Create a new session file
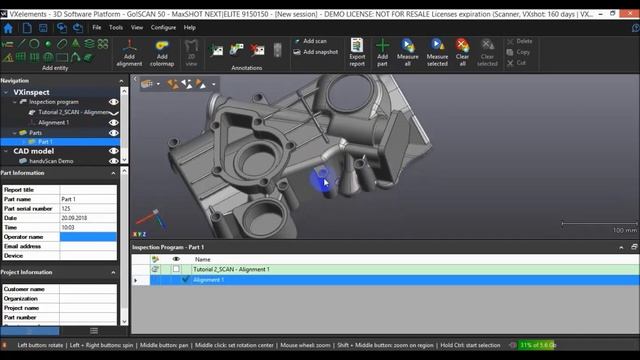This screenshot has height=360, width=640. [x=27, y=28]
